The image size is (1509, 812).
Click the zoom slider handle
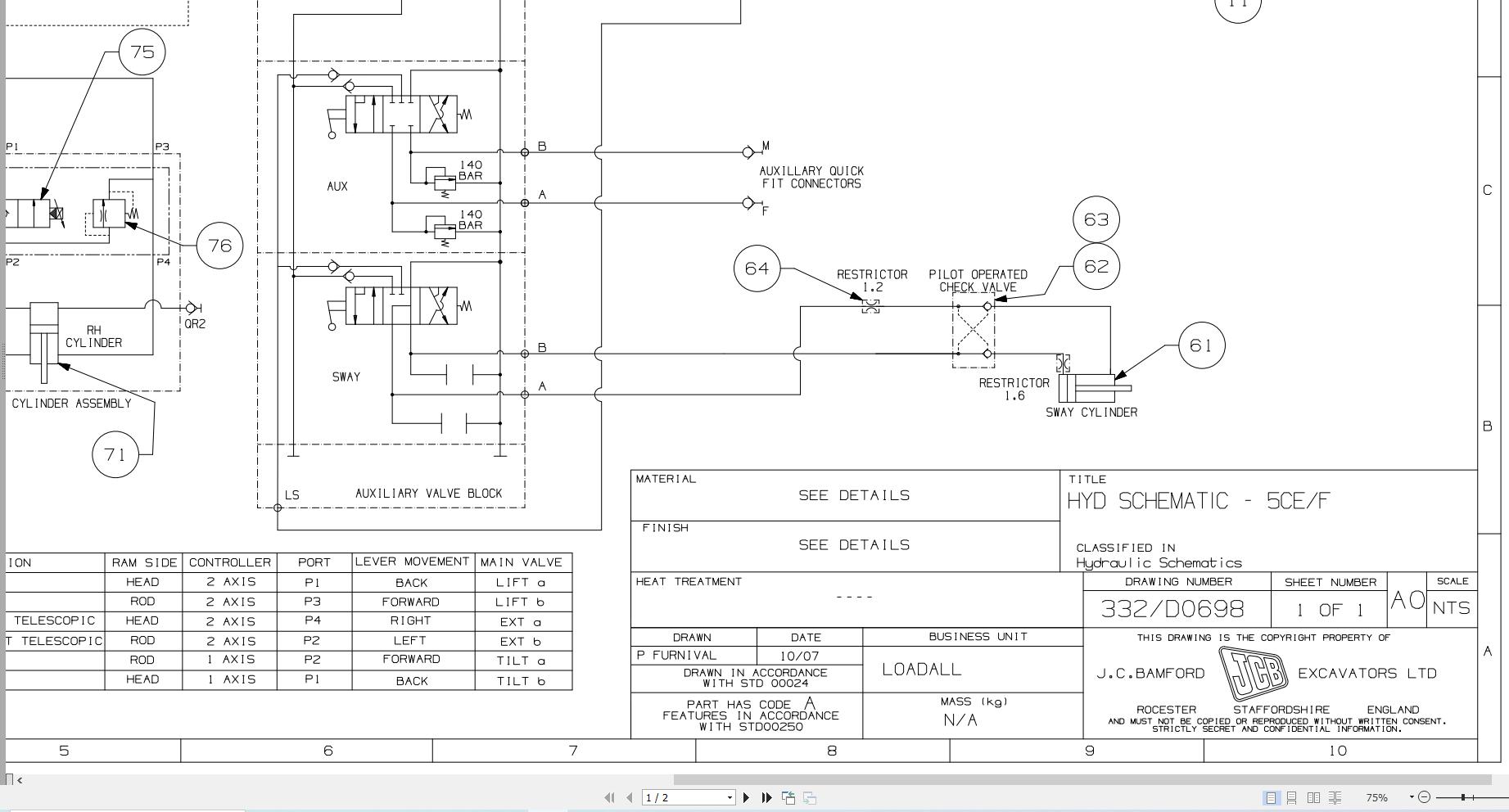coord(1463,797)
